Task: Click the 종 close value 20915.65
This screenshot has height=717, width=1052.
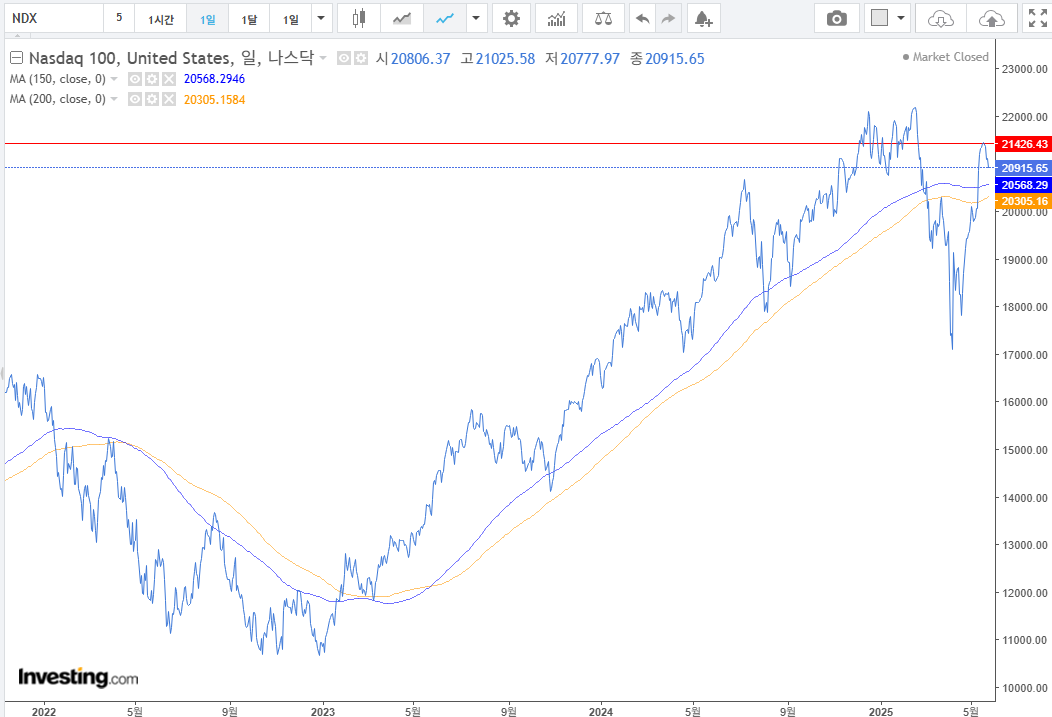Action: click(x=675, y=59)
